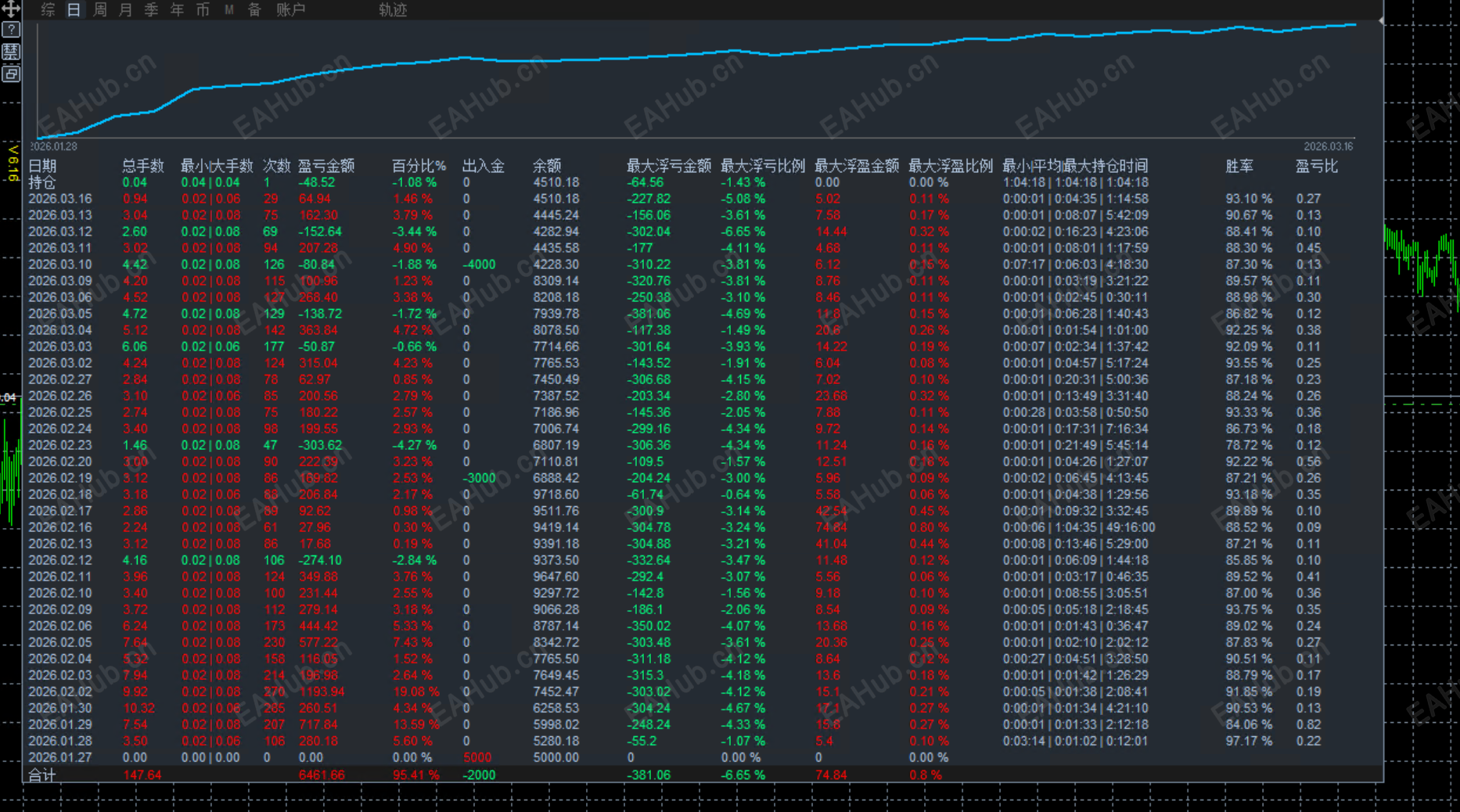Open the 备 notes tab
This screenshot has width=1460, height=812.
pos(255,9)
